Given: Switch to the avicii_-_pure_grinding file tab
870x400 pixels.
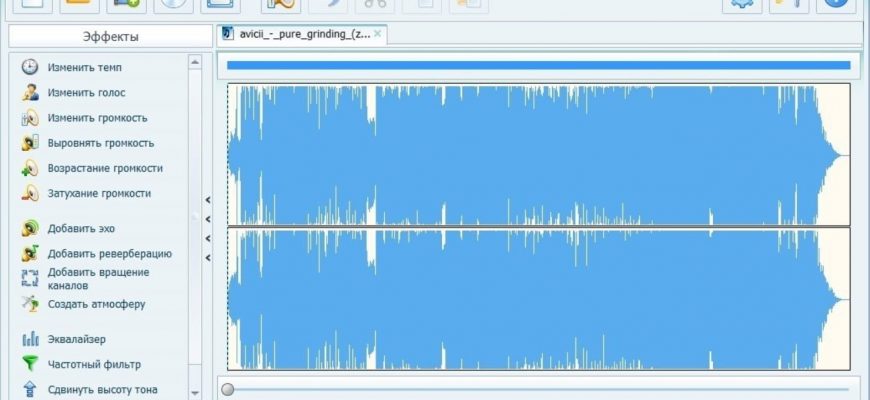Looking at the screenshot, I should (302, 34).
